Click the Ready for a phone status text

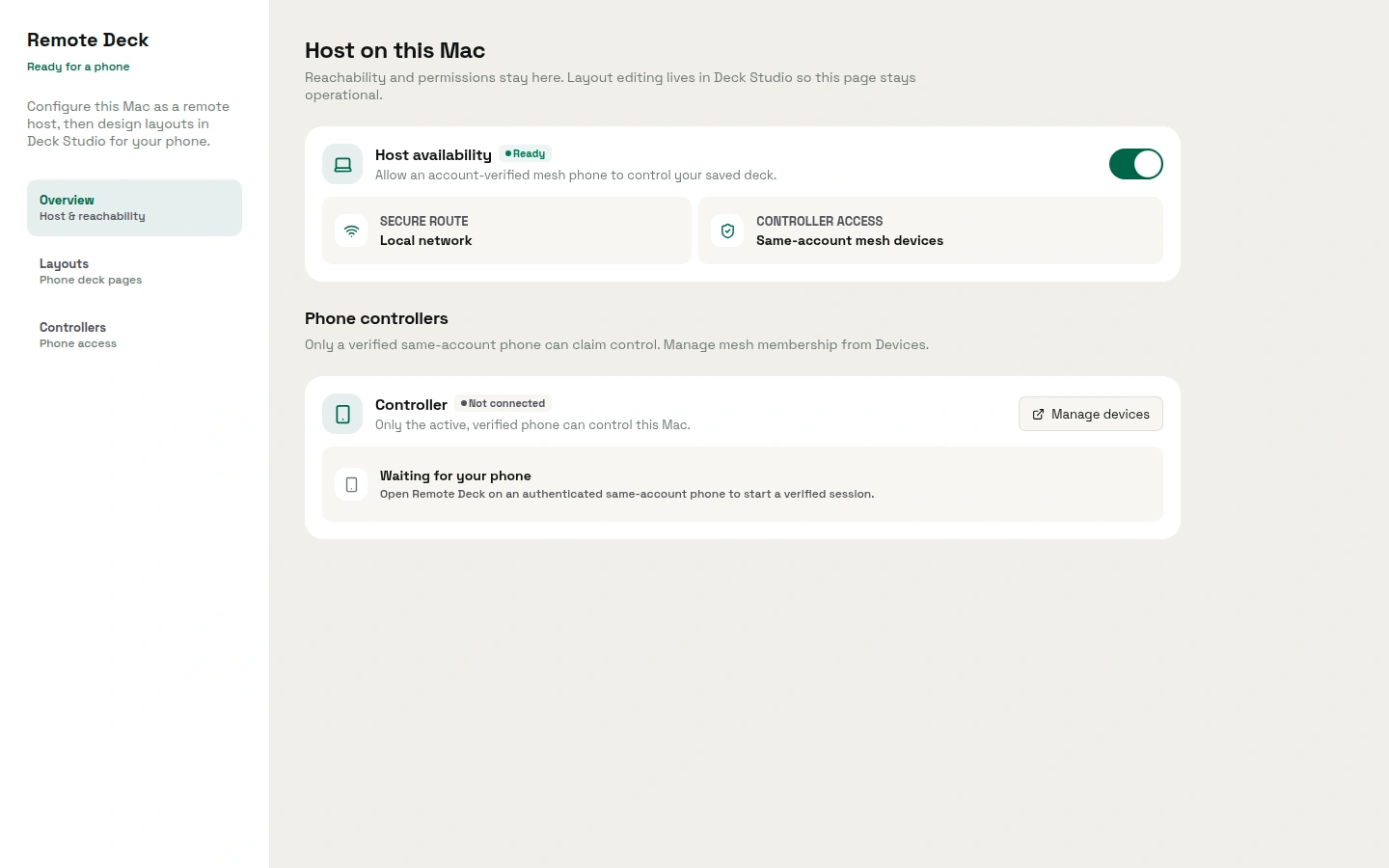78,67
